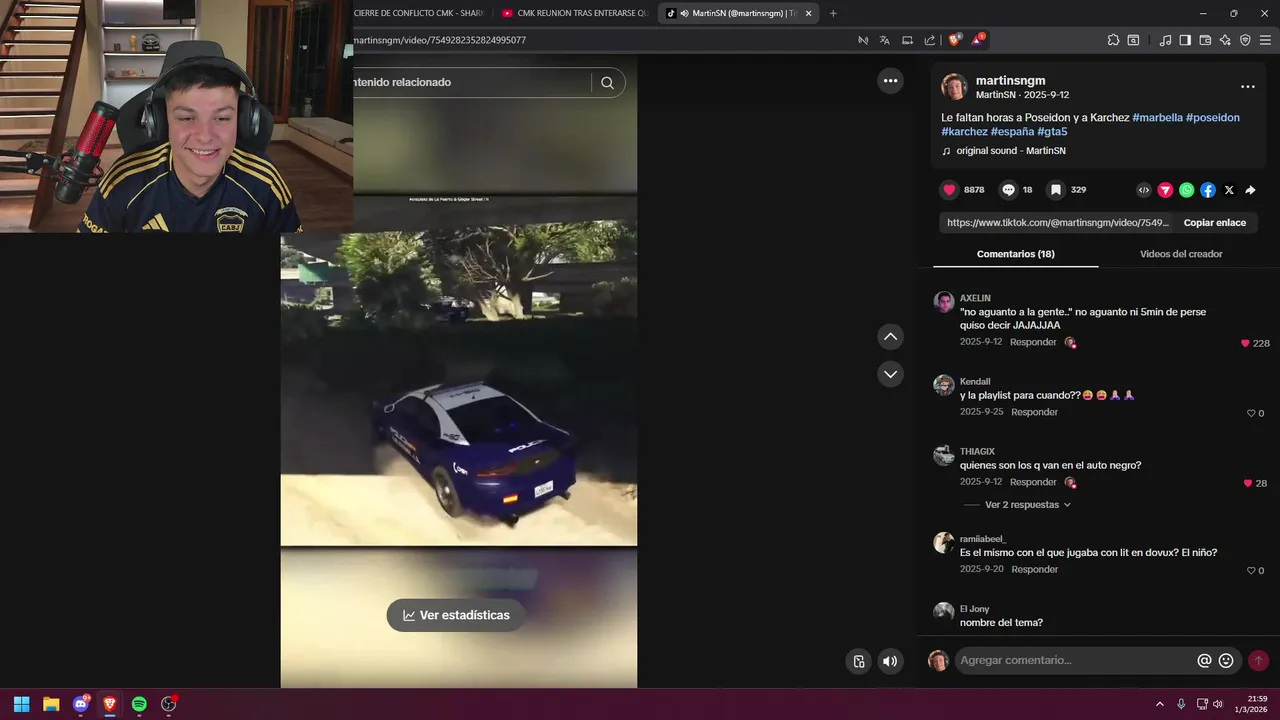Show hidden tray icons chevron
The height and width of the screenshot is (720, 1280).
[x=1160, y=704]
